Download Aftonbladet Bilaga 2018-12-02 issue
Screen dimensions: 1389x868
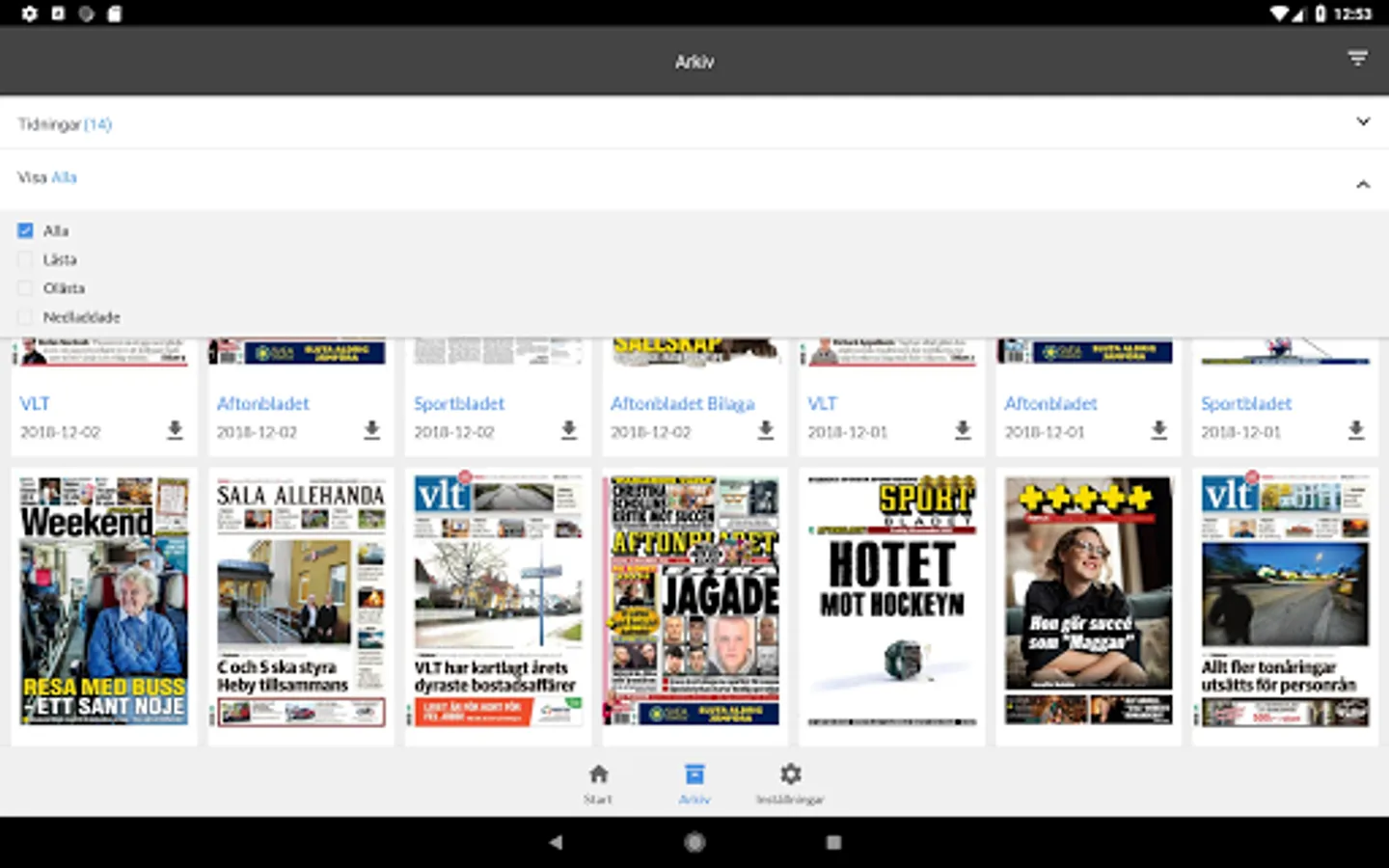766,430
